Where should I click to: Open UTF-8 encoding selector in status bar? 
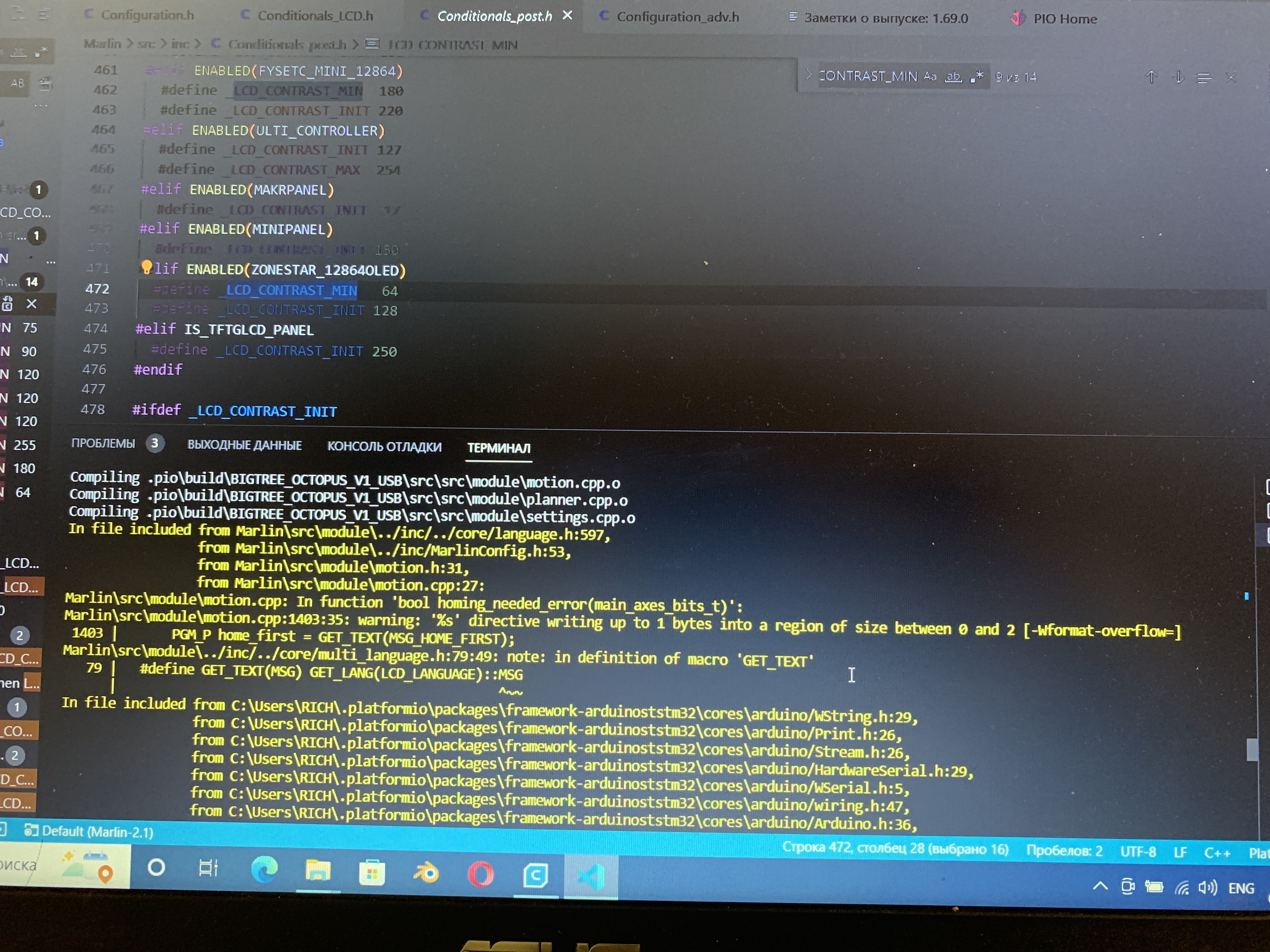1138,852
